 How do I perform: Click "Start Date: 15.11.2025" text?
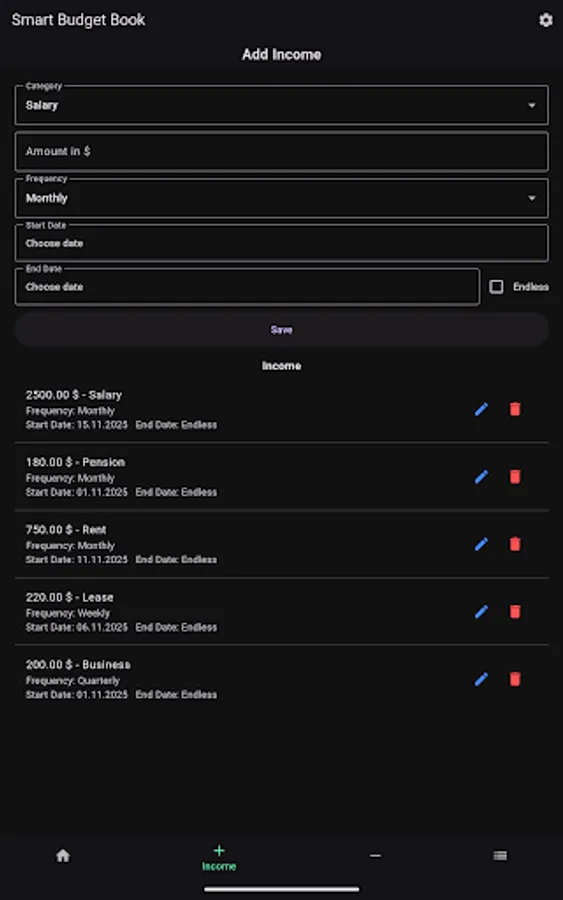[x=76, y=425]
